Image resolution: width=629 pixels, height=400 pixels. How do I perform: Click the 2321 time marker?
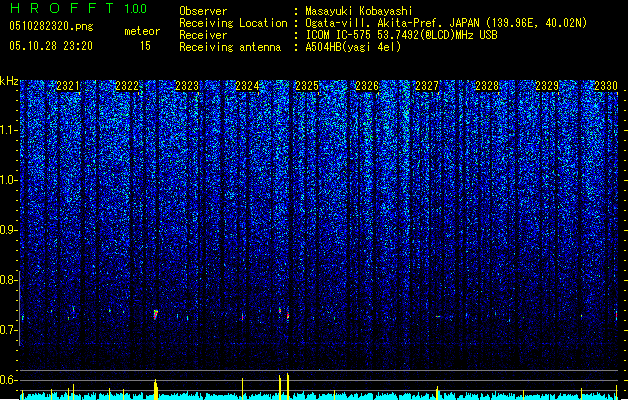pyautogui.click(x=68, y=86)
